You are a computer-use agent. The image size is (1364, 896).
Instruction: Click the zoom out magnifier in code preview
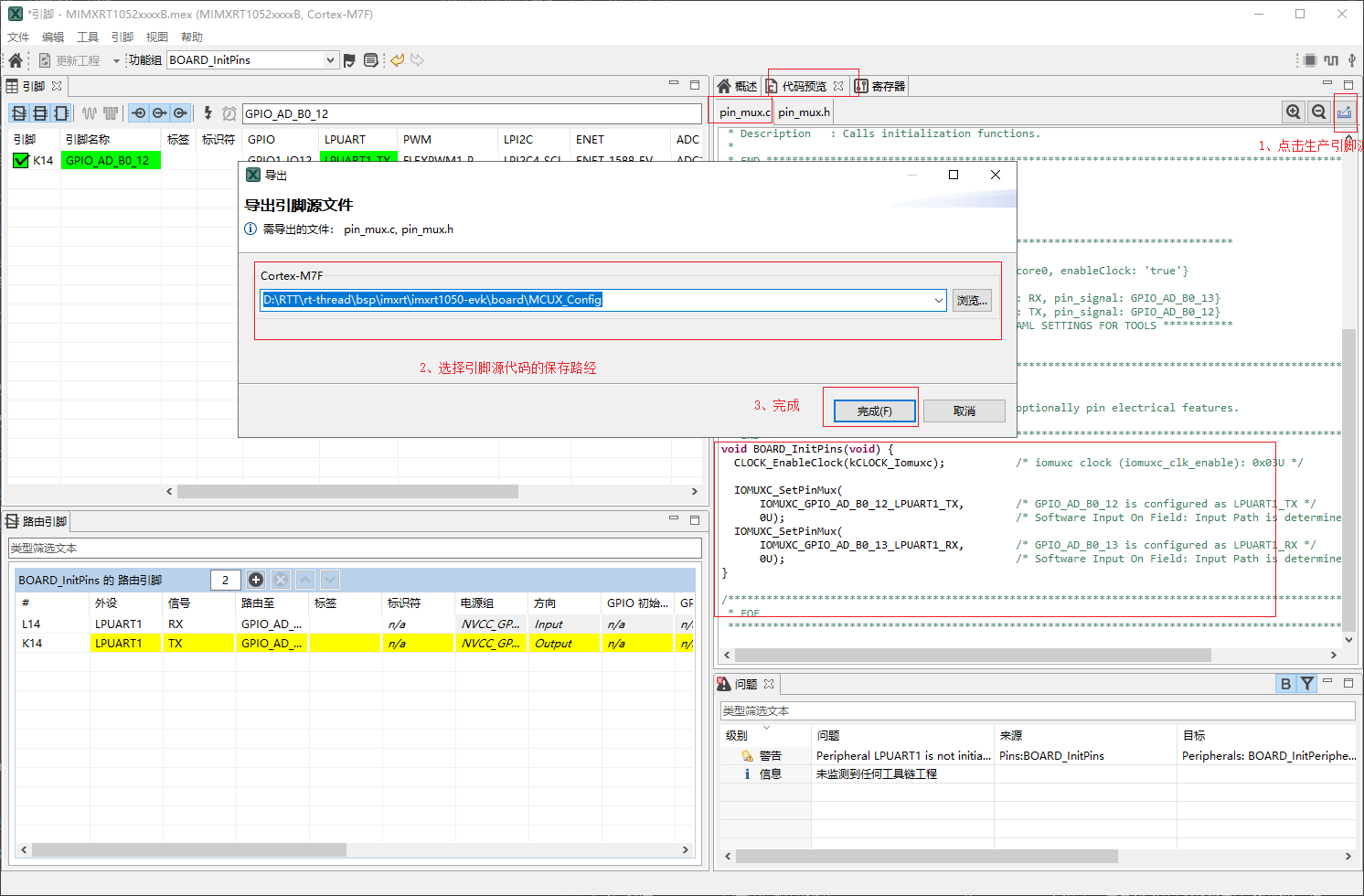click(x=1318, y=112)
